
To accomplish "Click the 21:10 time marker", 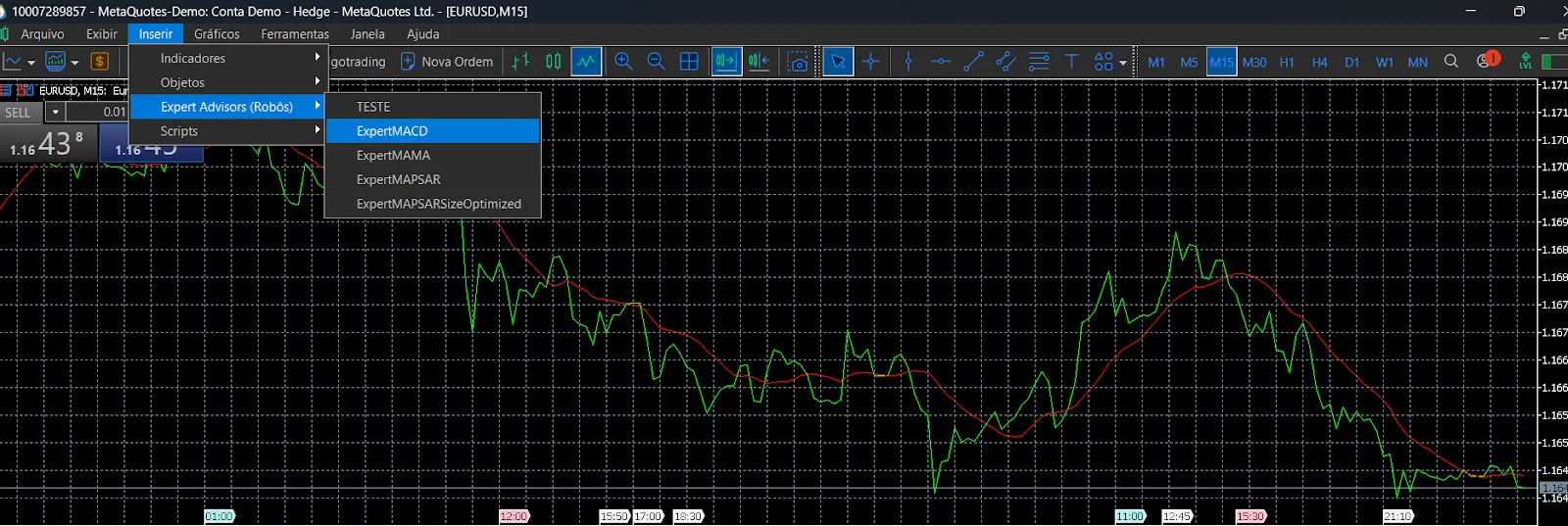I will pos(1398,516).
